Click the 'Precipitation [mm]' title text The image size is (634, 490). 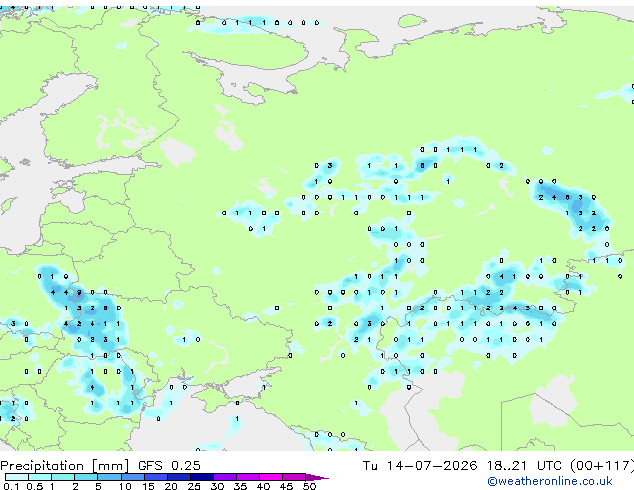point(65,466)
